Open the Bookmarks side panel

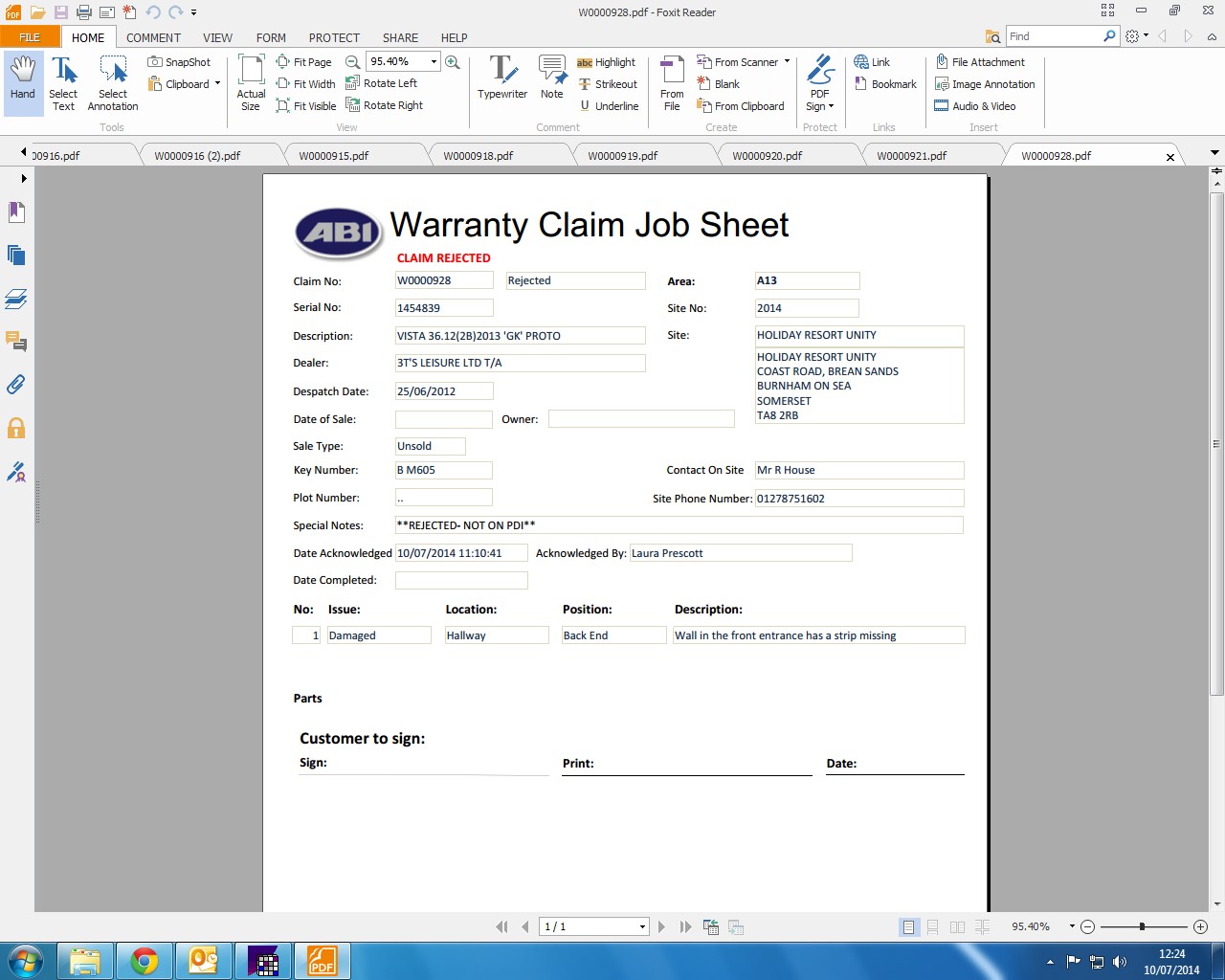pyautogui.click(x=16, y=212)
